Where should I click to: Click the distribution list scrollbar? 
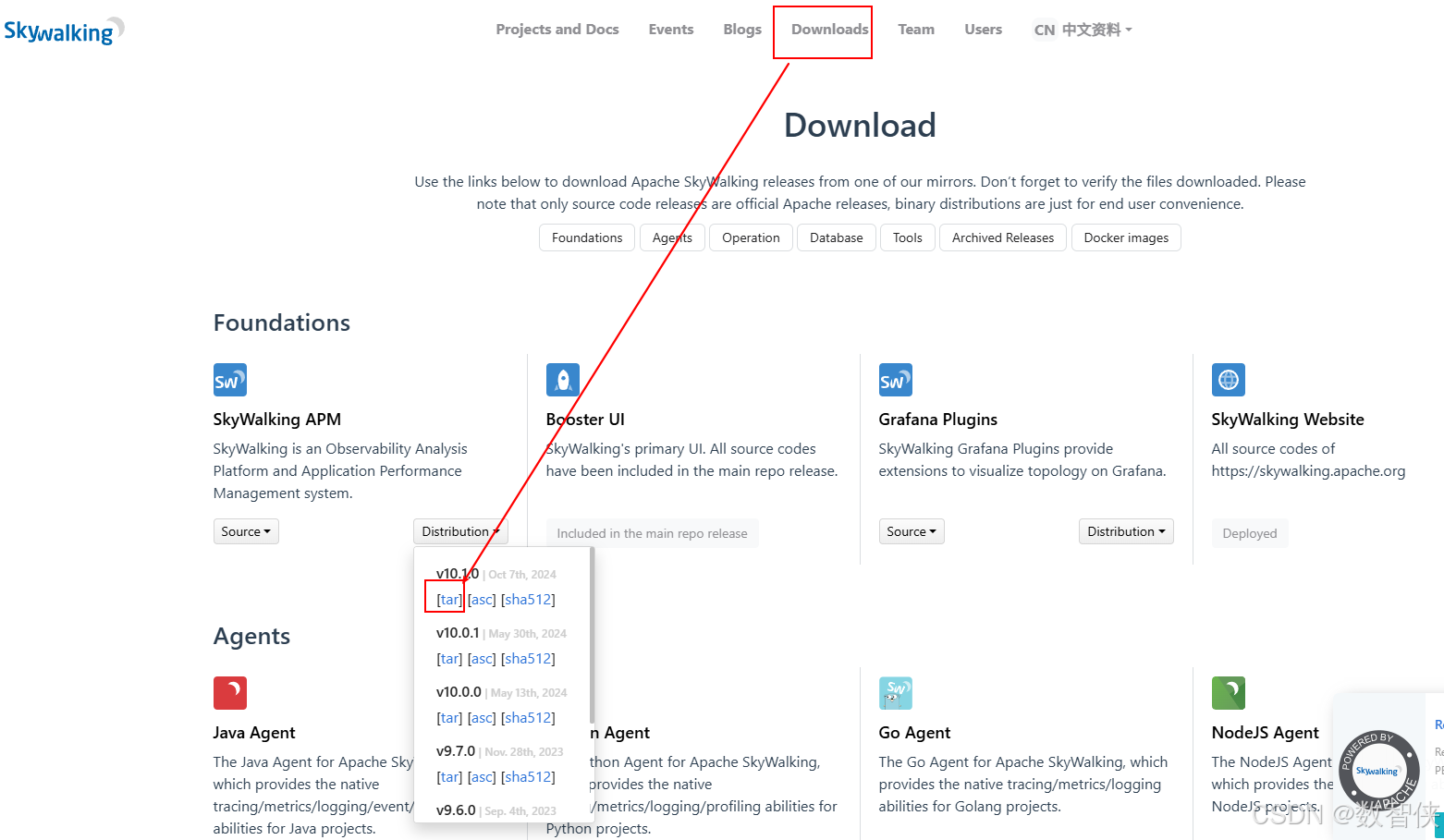click(x=592, y=636)
